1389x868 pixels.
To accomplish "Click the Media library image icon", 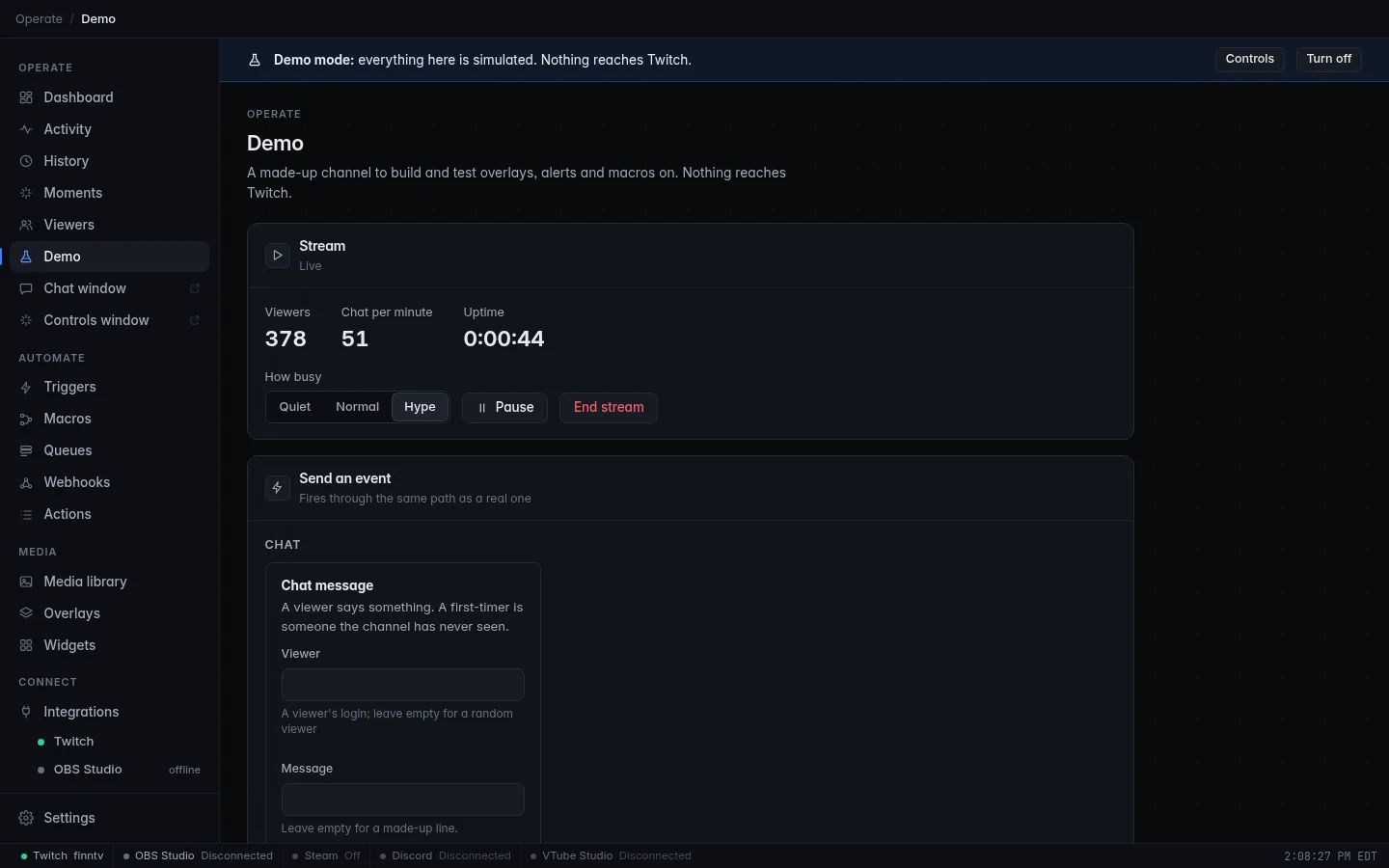I will coord(26,582).
